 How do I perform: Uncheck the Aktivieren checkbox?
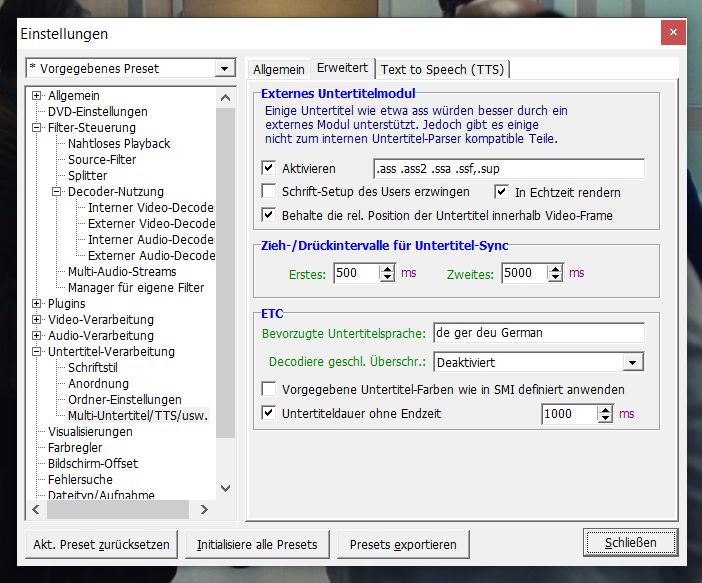(x=269, y=168)
